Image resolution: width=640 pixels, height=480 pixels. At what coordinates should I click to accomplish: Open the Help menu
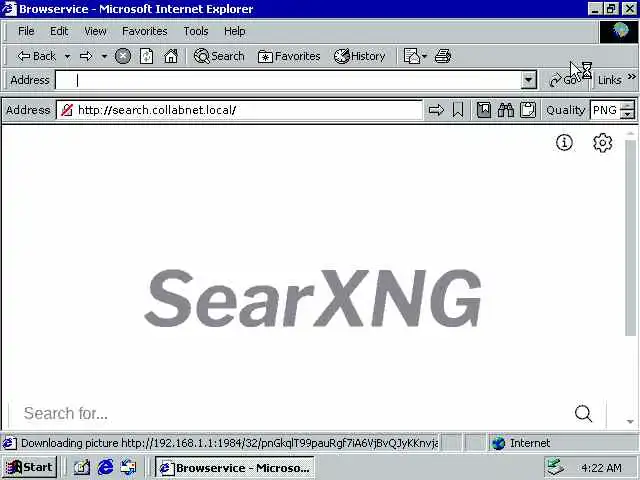[x=235, y=31]
